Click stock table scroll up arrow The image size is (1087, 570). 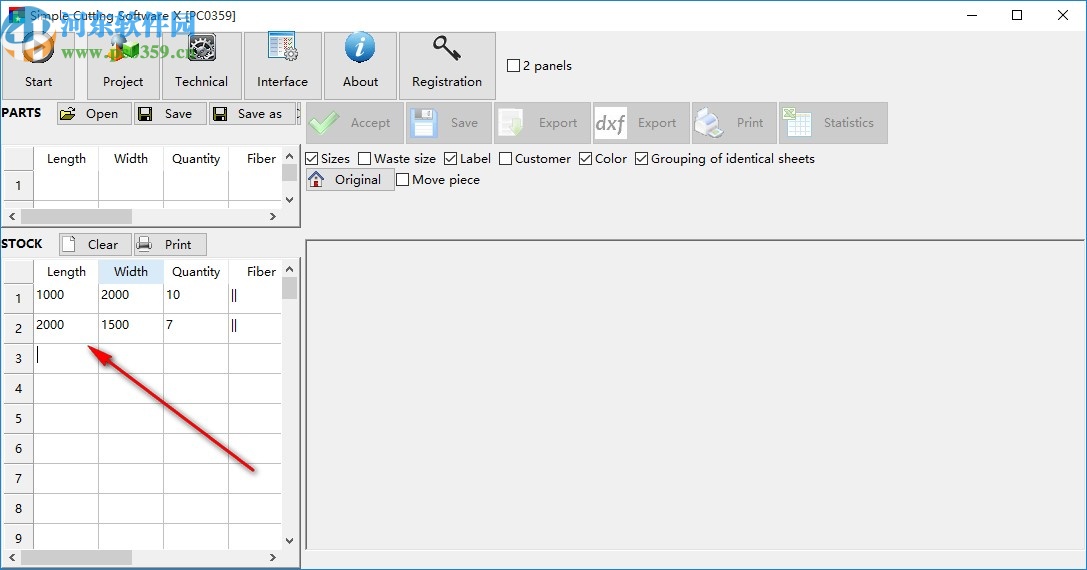pyautogui.click(x=290, y=269)
